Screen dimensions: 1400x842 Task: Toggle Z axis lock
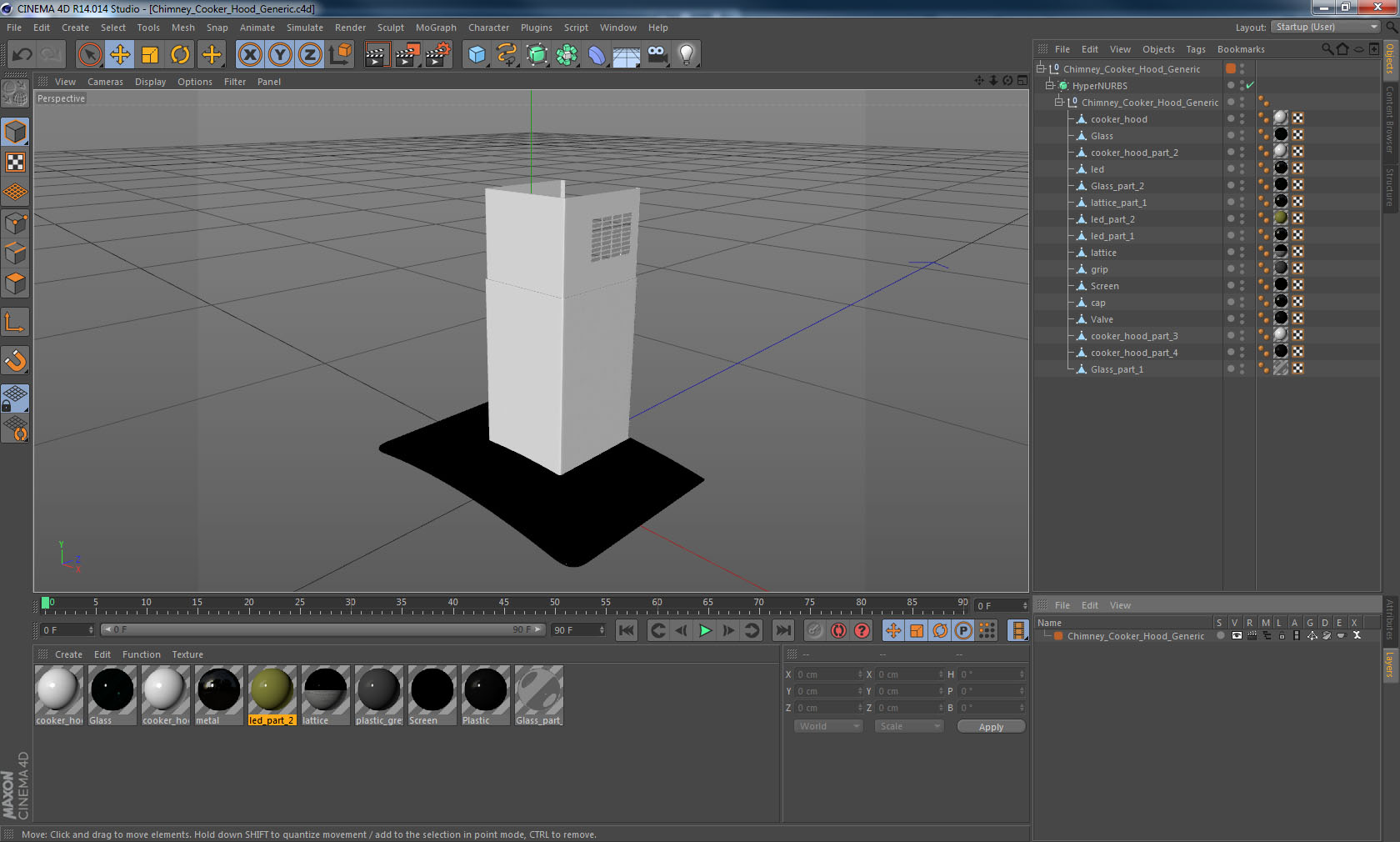pyautogui.click(x=310, y=55)
